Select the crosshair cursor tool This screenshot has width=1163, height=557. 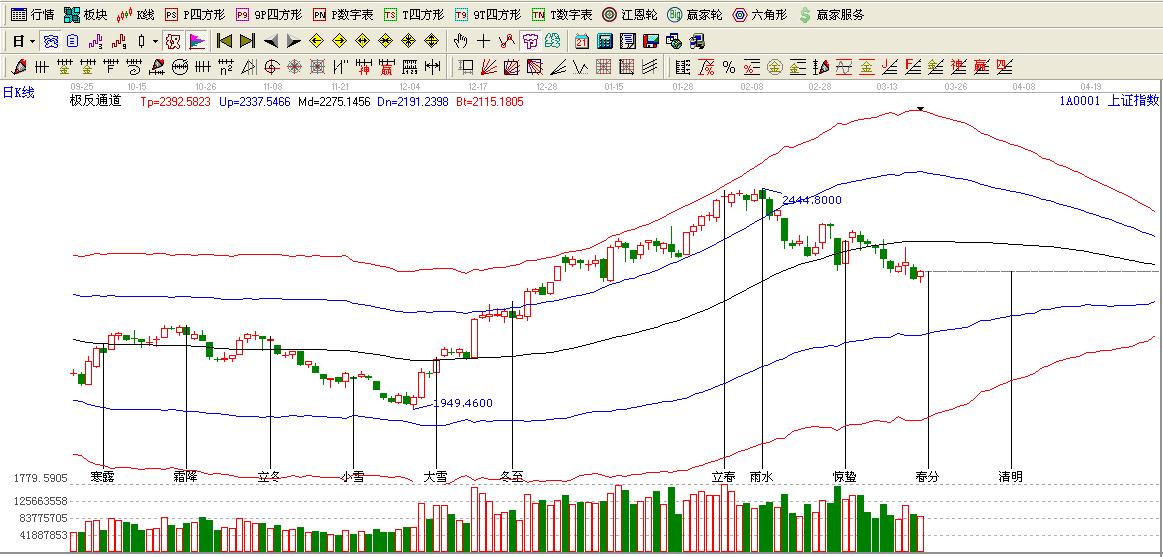point(483,41)
